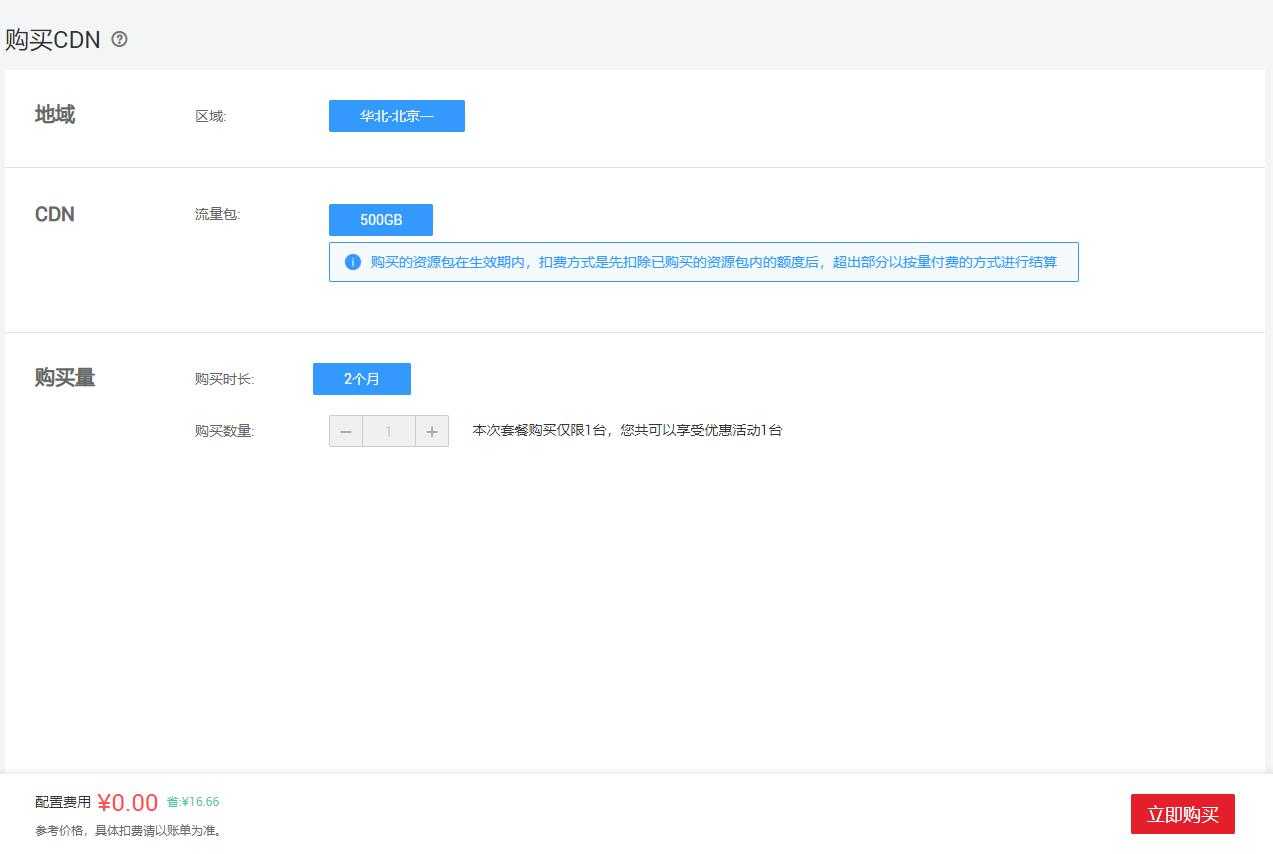This screenshot has height=854, width=1273.
Task: Click the 地域 section heading
Action: point(55,115)
